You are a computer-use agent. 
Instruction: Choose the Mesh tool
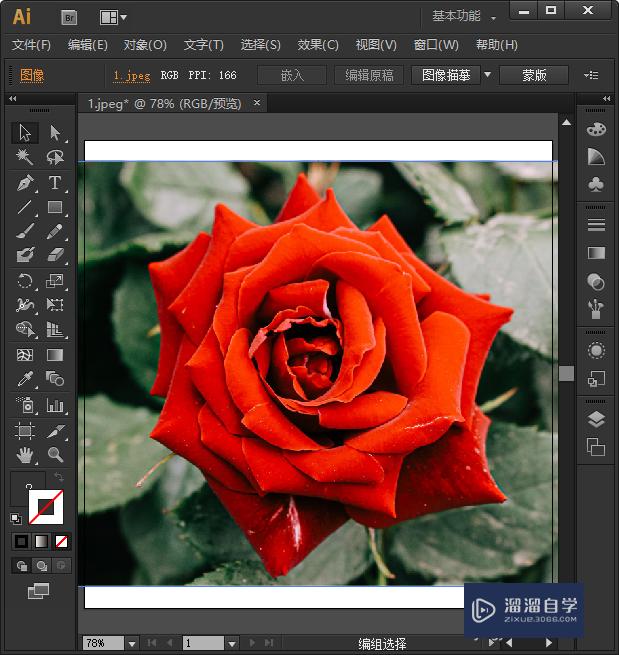click(x=25, y=355)
